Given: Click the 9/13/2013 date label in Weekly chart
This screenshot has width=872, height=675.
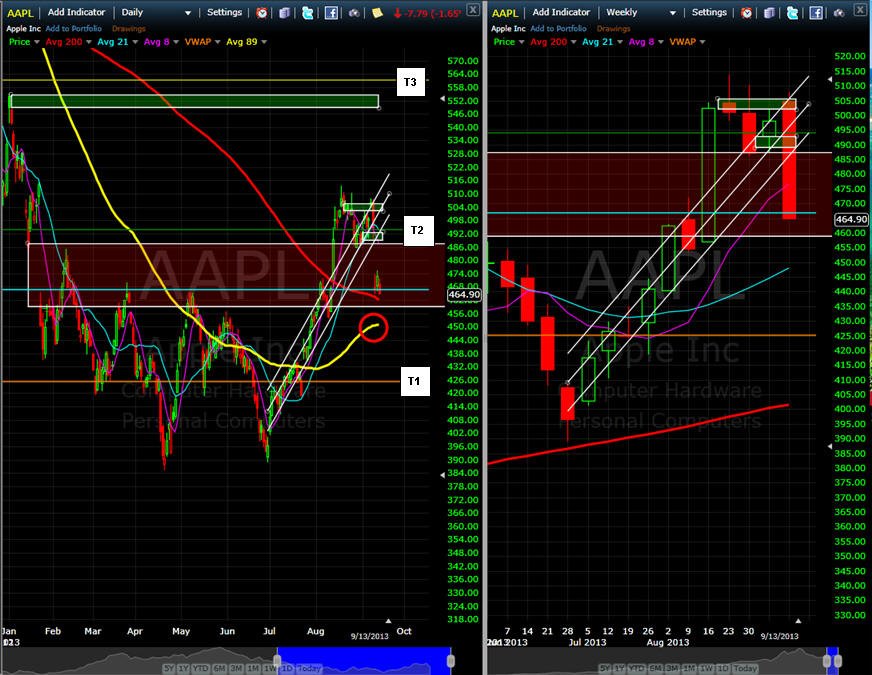Looking at the screenshot, I should point(779,636).
